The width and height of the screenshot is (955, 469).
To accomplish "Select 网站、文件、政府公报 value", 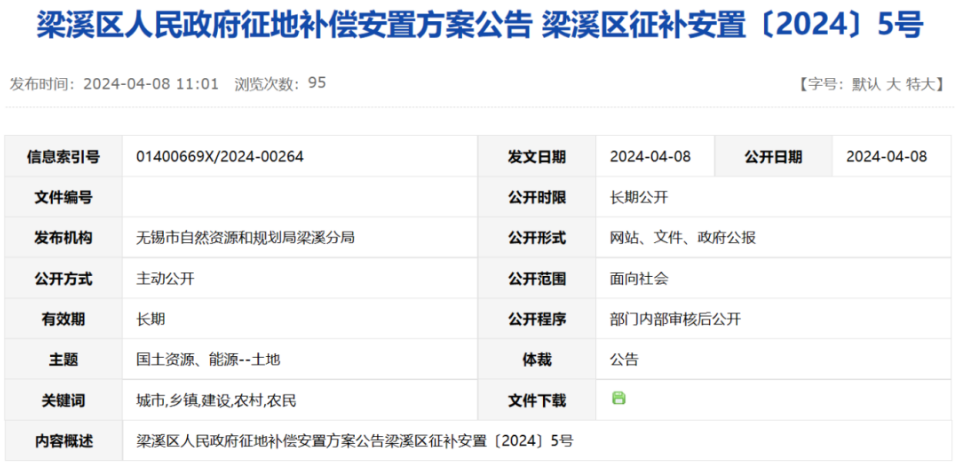I will click(683, 238).
